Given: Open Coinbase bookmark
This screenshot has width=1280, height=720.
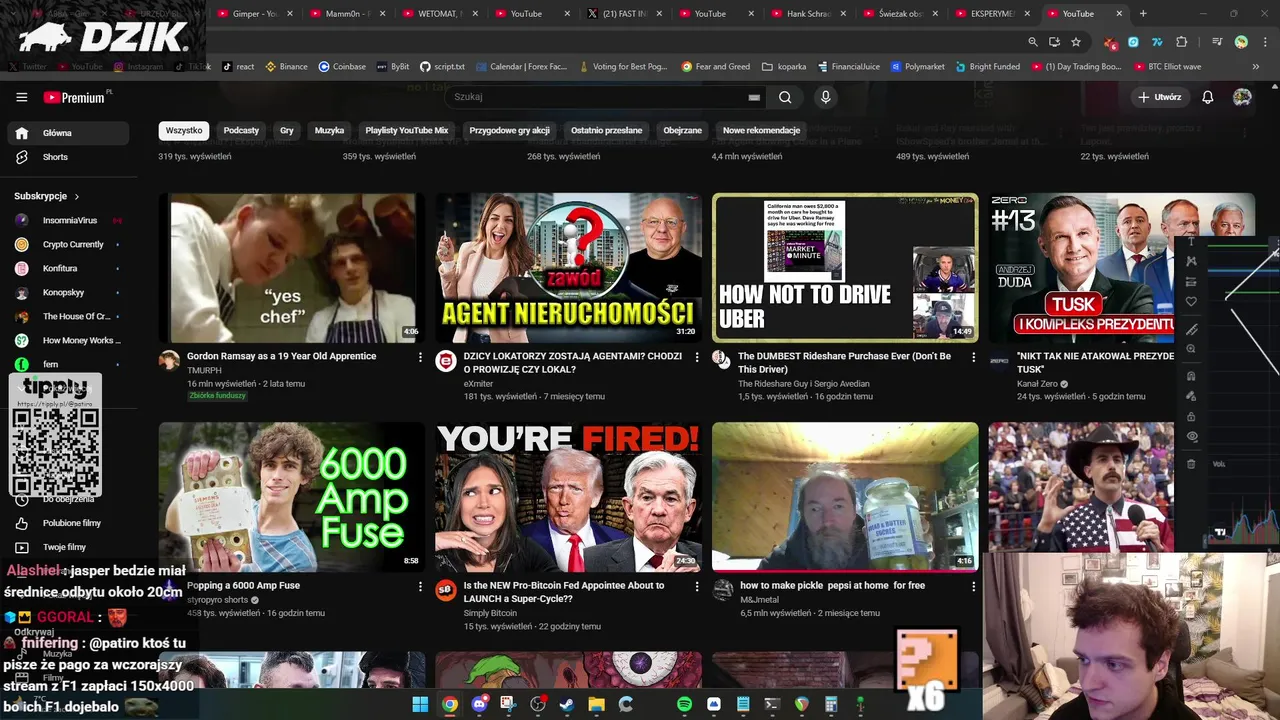Looking at the screenshot, I should [x=342, y=66].
